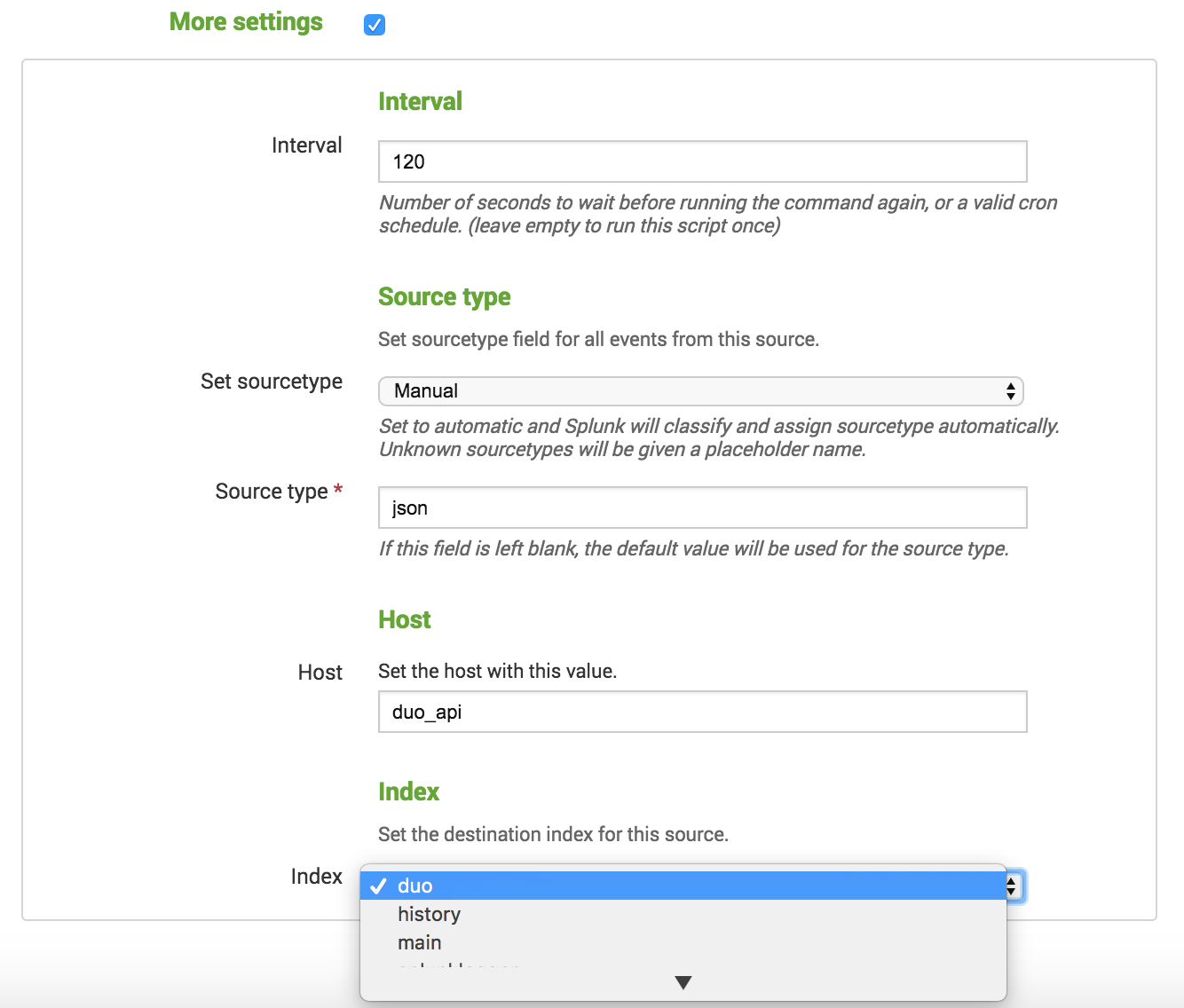The height and width of the screenshot is (1008, 1184).
Task: Click the "Index" section heading
Action: pos(409,791)
